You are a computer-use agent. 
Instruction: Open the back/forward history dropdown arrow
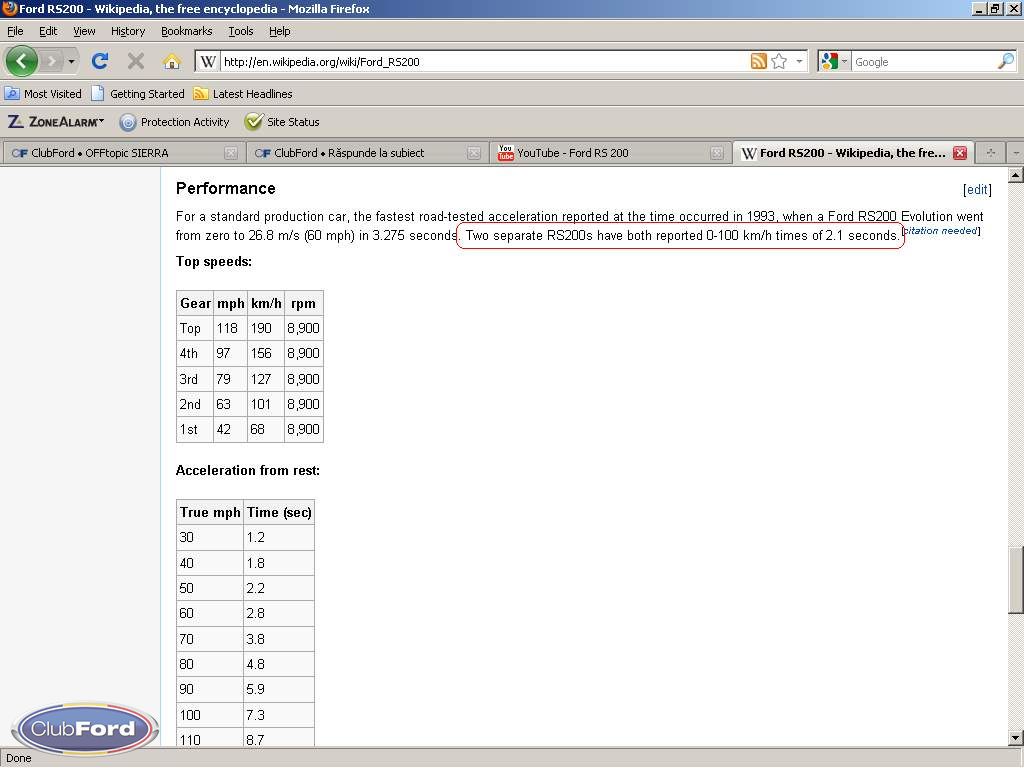tap(71, 62)
